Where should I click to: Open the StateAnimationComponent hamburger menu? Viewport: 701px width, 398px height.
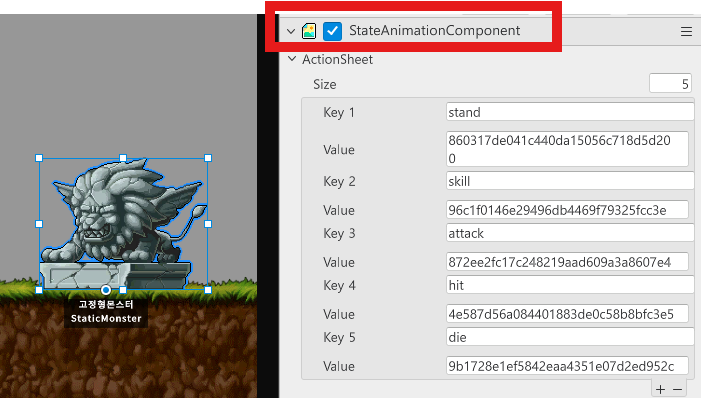point(686,31)
